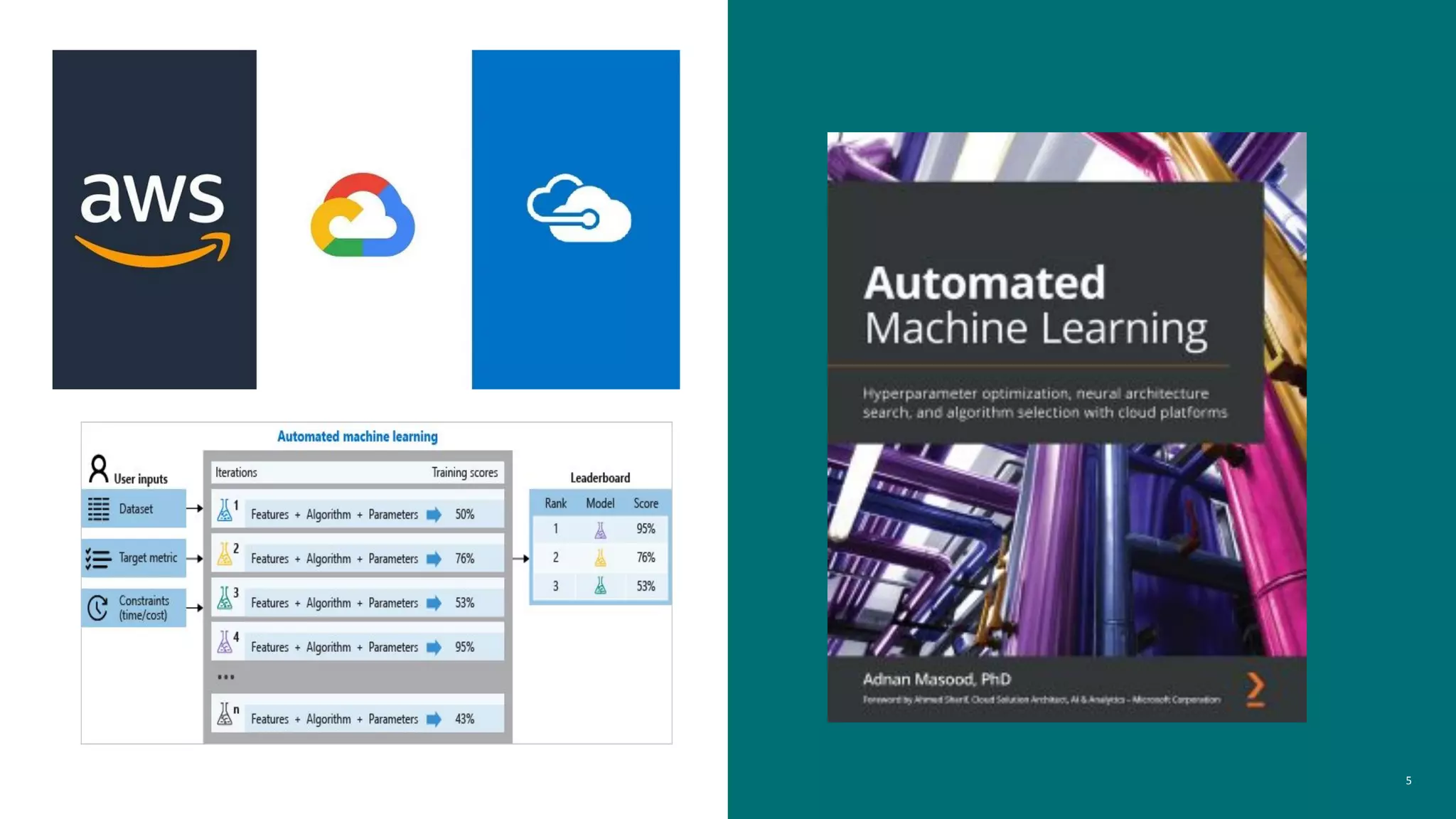The image size is (1456, 819).
Task: Click the Packt logo on book cover
Action: coord(1256,689)
